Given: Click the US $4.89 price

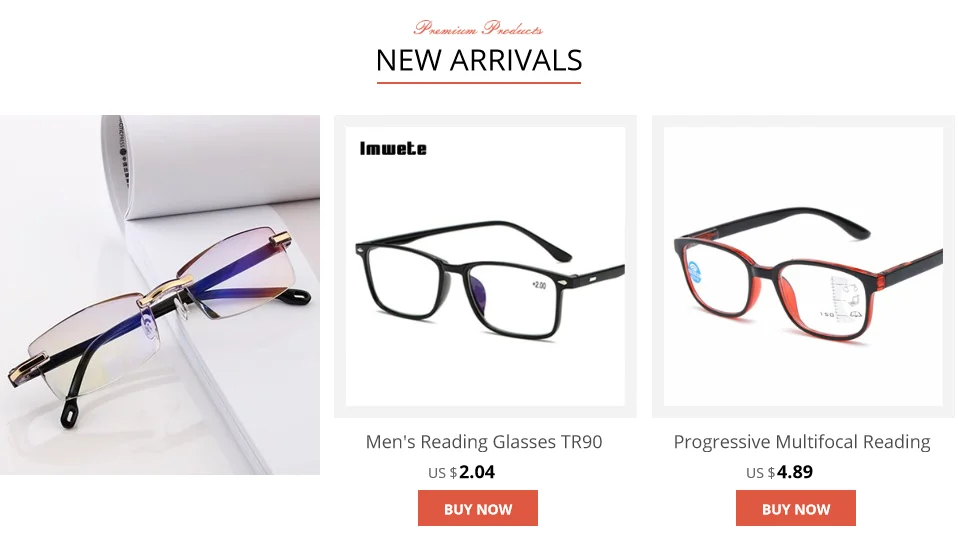Looking at the screenshot, I should point(779,472).
